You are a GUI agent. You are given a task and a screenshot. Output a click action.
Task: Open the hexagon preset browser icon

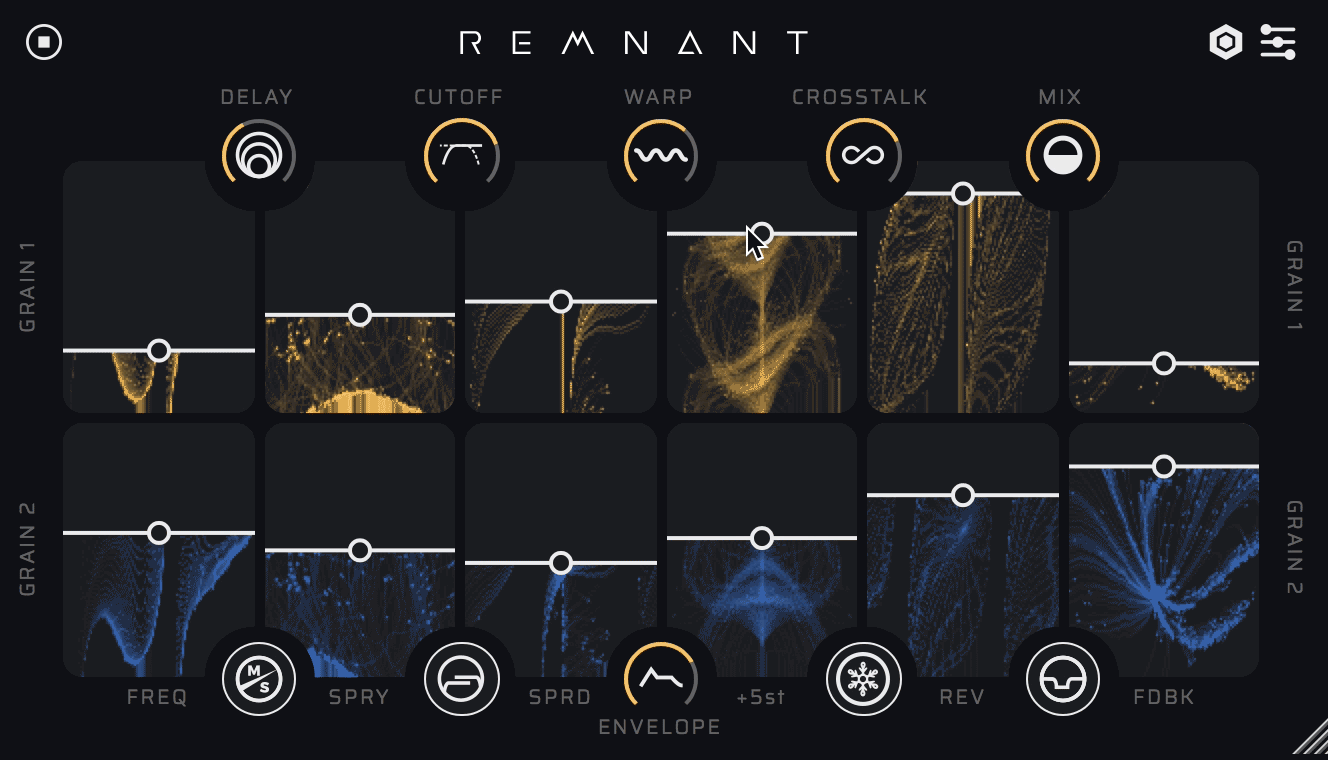tap(1226, 43)
